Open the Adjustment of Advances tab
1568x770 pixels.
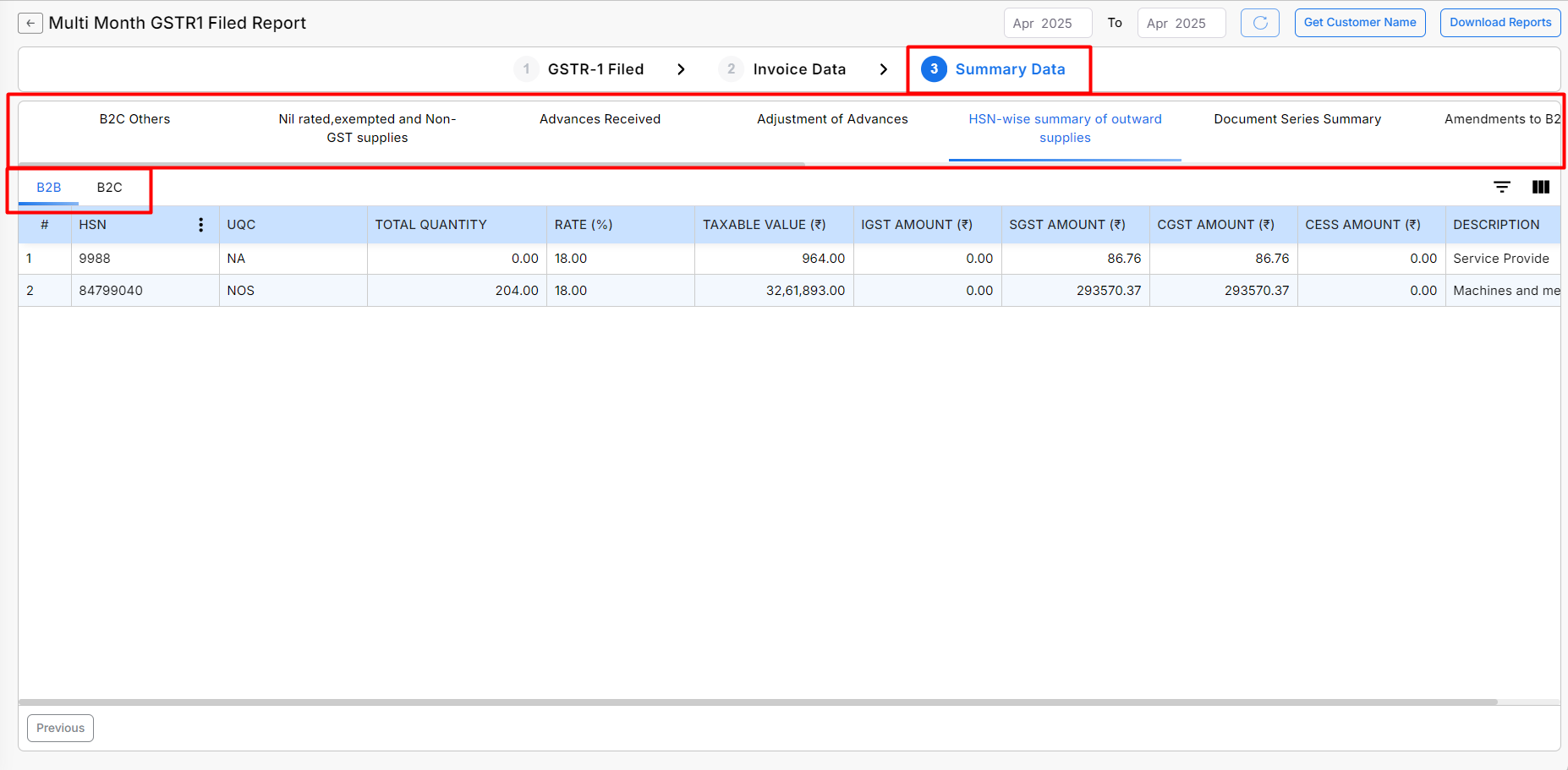tap(832, 119)
